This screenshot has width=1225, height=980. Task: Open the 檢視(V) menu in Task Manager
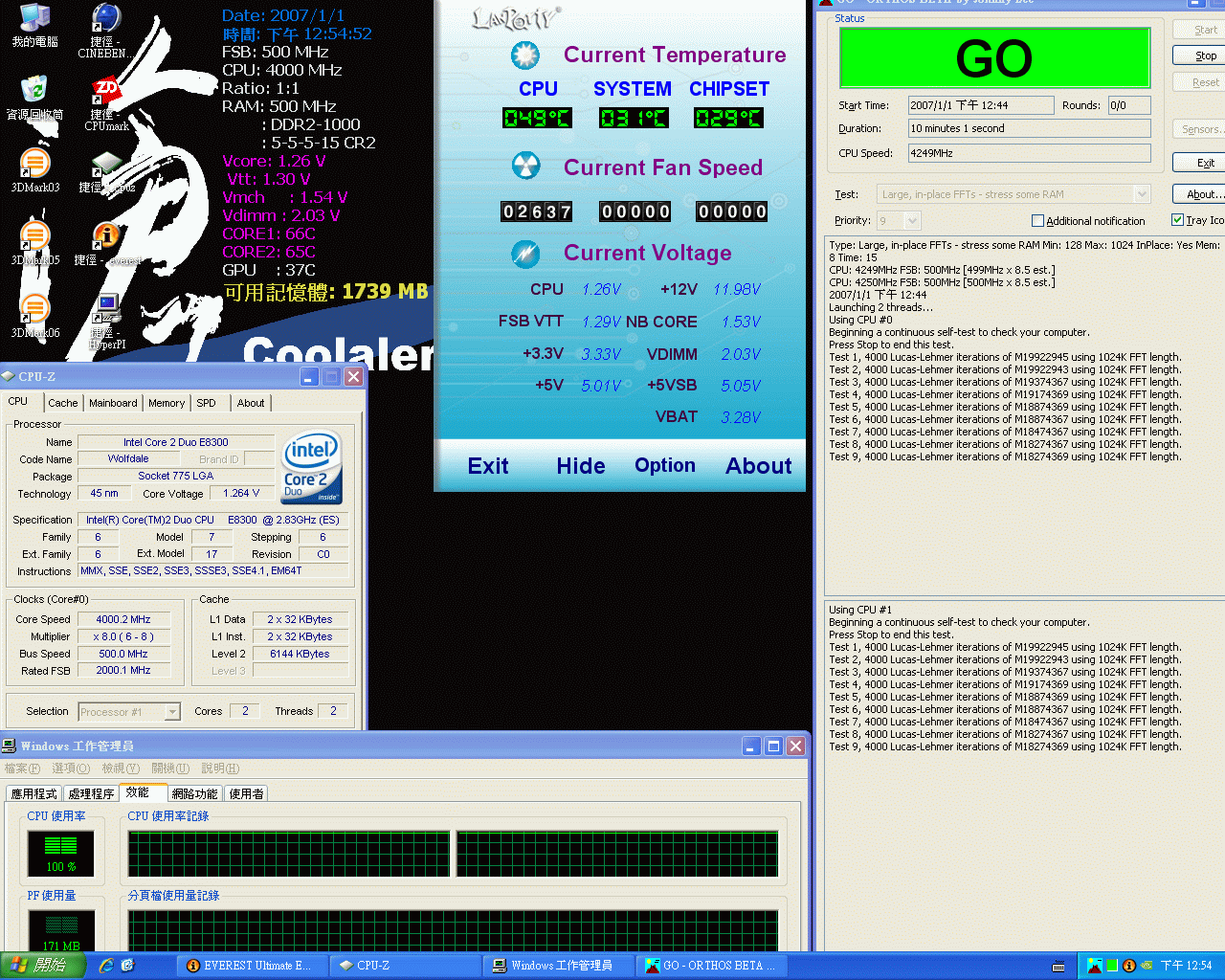click(x=122, y=768)
